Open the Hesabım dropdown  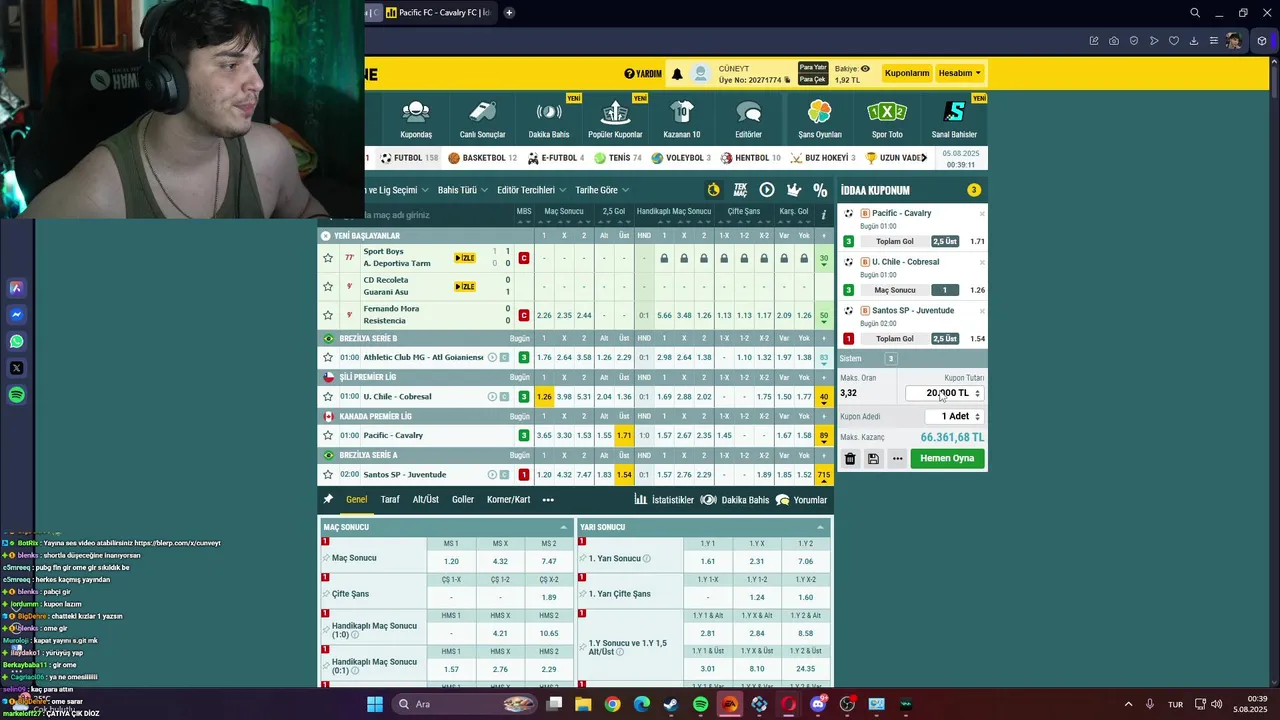959,73
